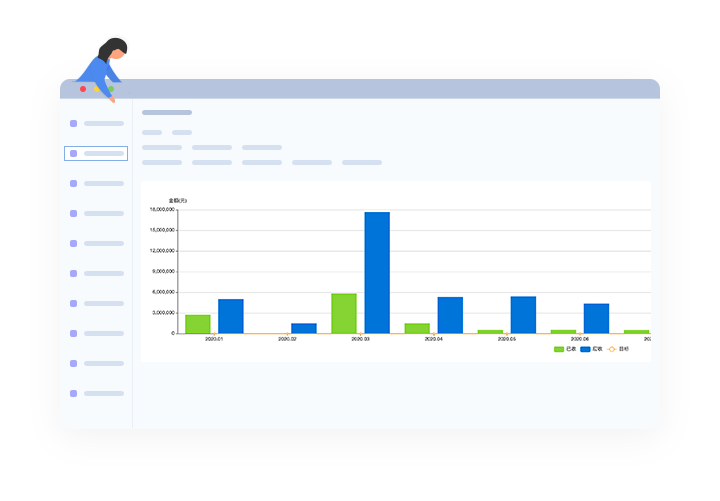Click the 12,000,000 y-axis value
The image size is (720, 501).
pyautogui.click(x=162, y=251)
